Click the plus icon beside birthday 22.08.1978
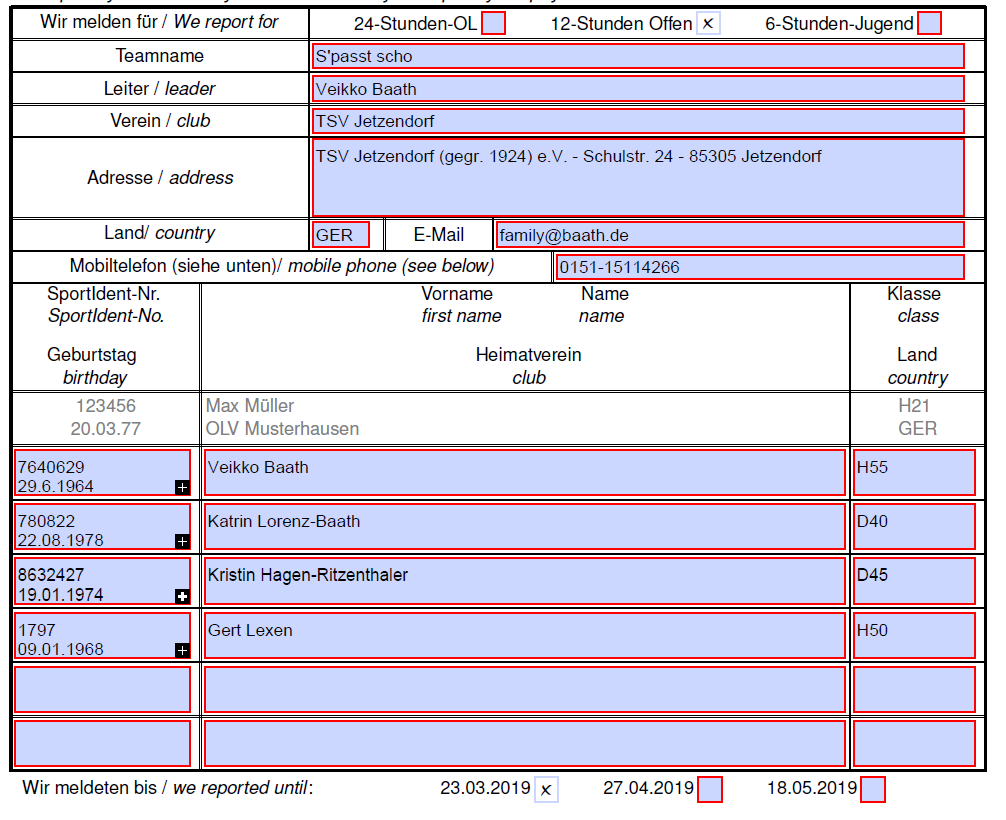 click(x=182, y=541)
